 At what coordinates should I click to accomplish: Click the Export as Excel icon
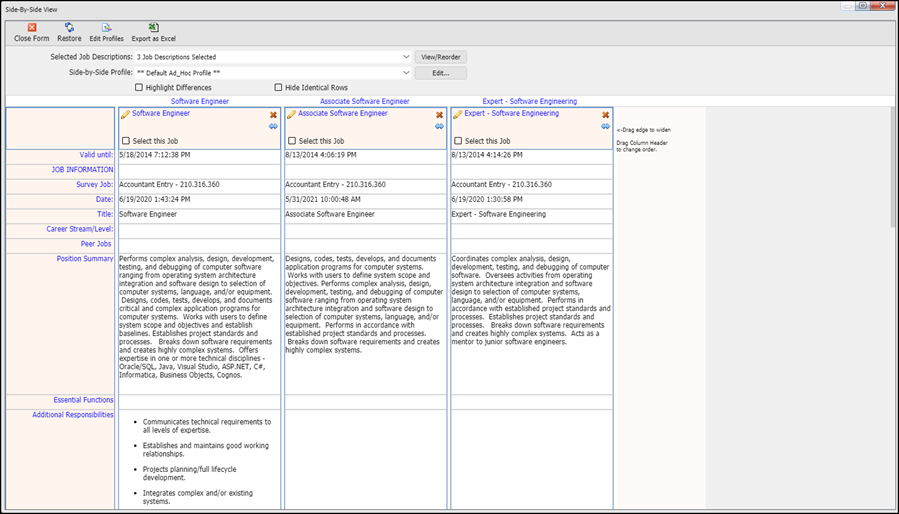[x=154, y=28]
